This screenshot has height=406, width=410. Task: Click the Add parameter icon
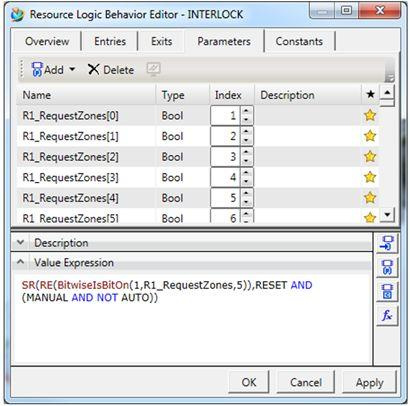(37, 69)
